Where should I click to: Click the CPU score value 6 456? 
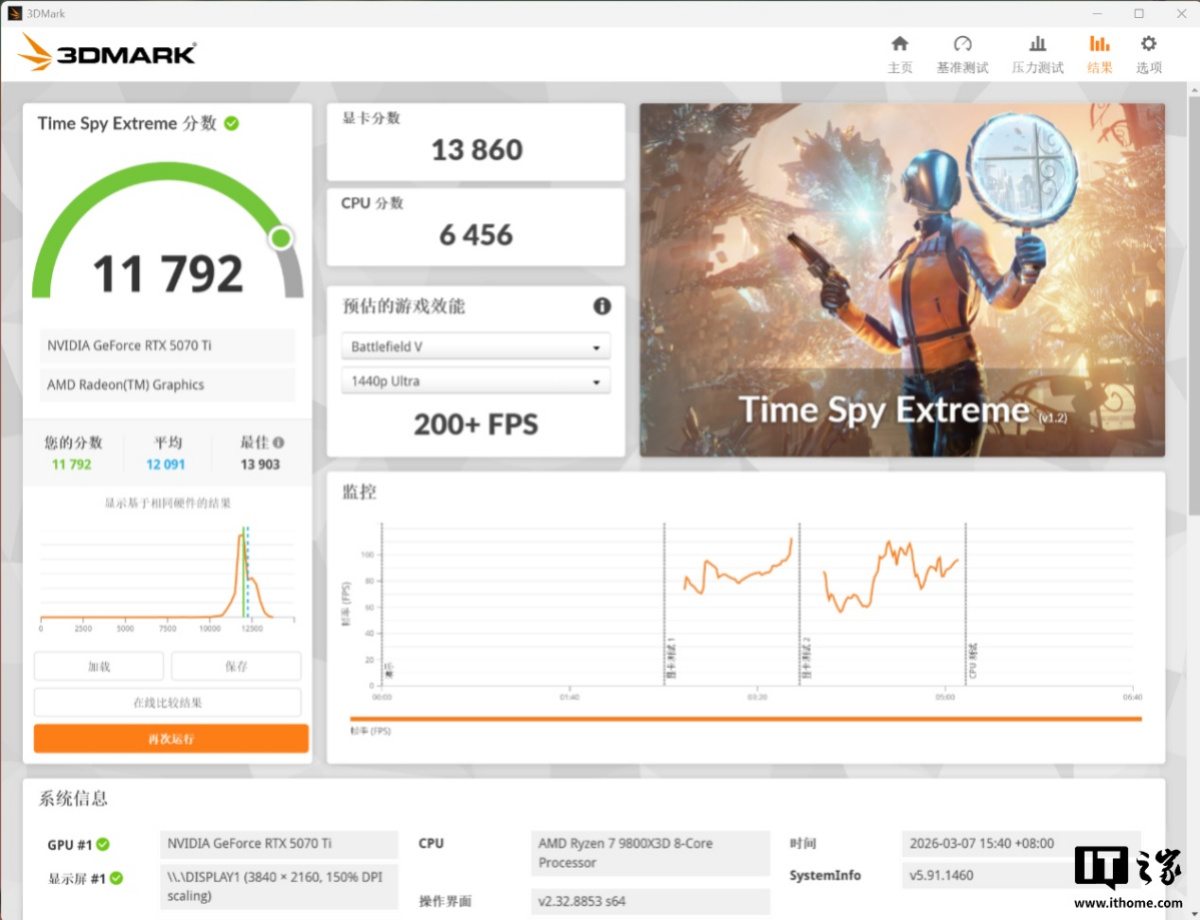(x=476, y=235)
